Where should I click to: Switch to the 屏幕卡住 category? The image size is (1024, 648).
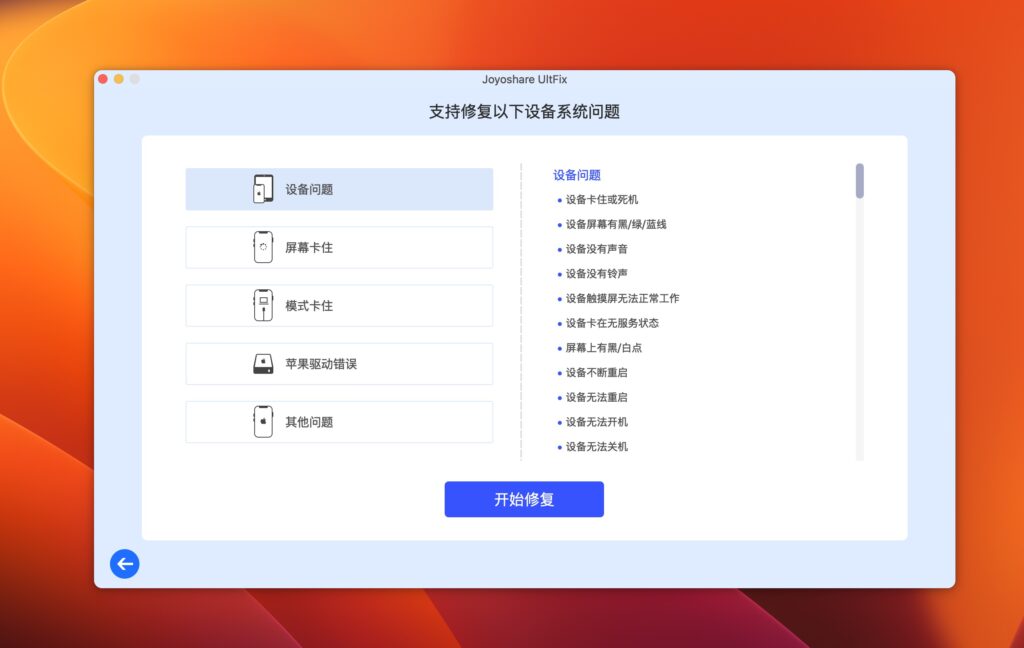(x=339, y=246)
